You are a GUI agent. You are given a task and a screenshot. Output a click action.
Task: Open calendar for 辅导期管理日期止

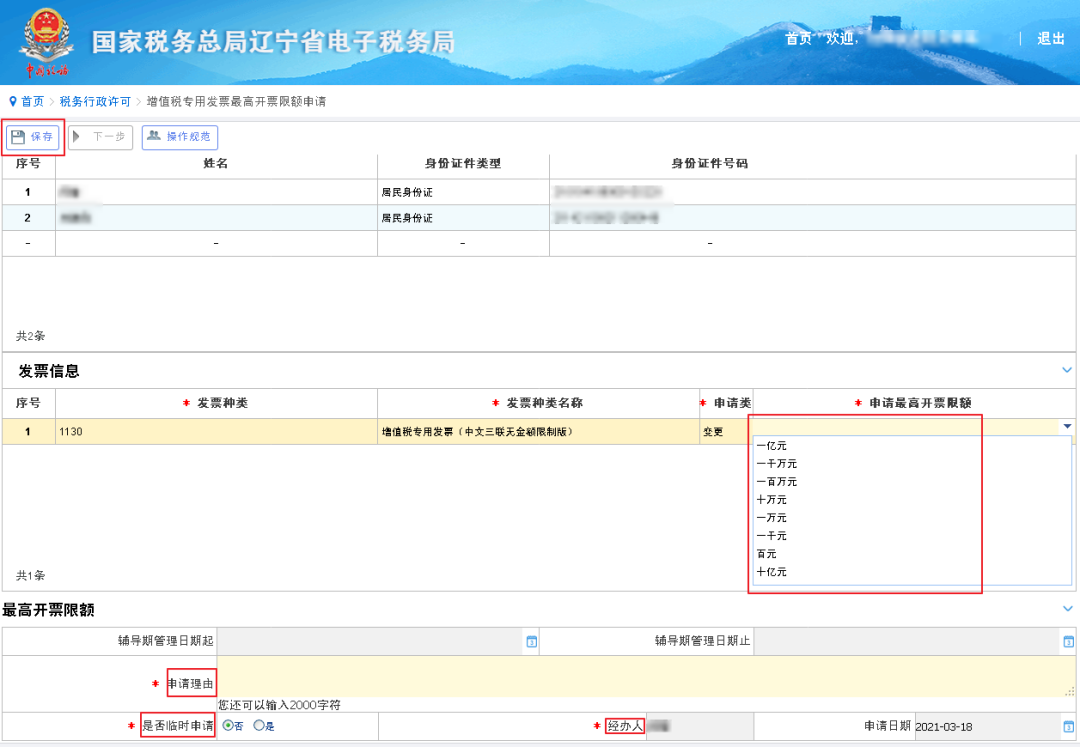click(x=1068, y=642)
